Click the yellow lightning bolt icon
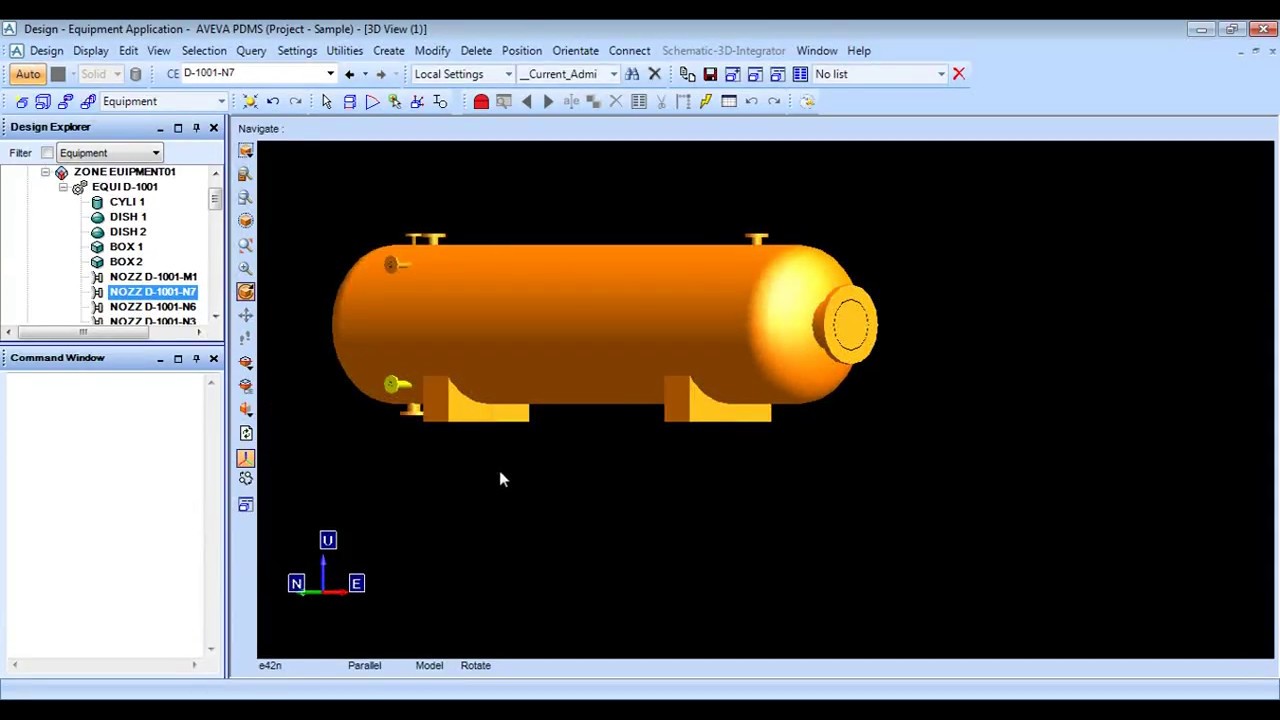Screen dimensions: 1280x720 (705, 101)
